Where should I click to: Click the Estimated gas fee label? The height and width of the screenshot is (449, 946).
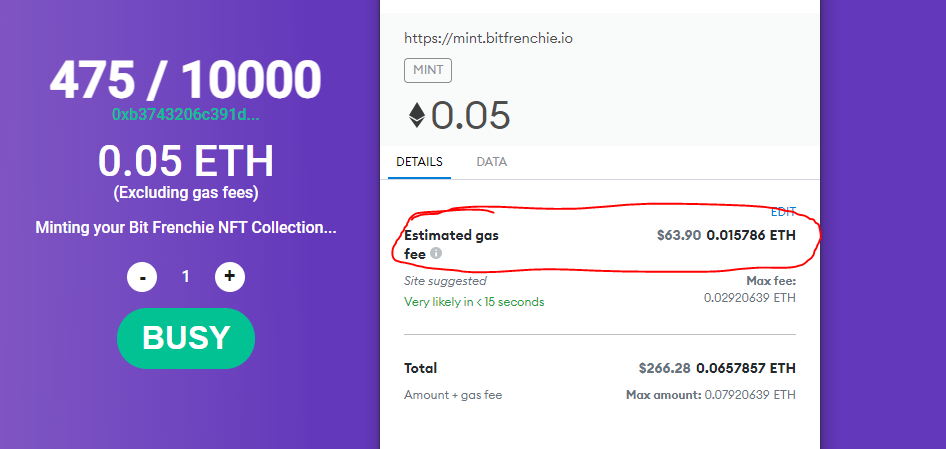click(x=451, y=245)
